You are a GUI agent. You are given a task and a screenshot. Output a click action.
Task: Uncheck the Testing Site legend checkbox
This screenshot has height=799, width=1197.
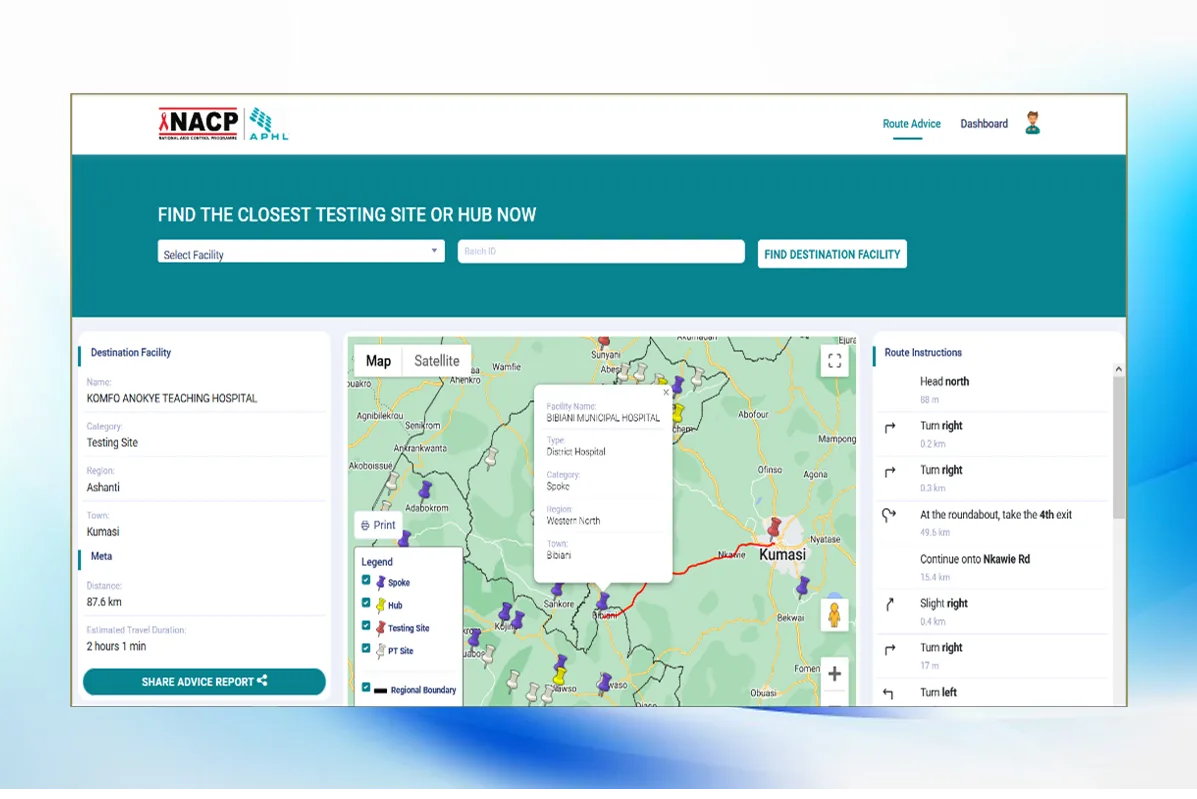(366, 626)
